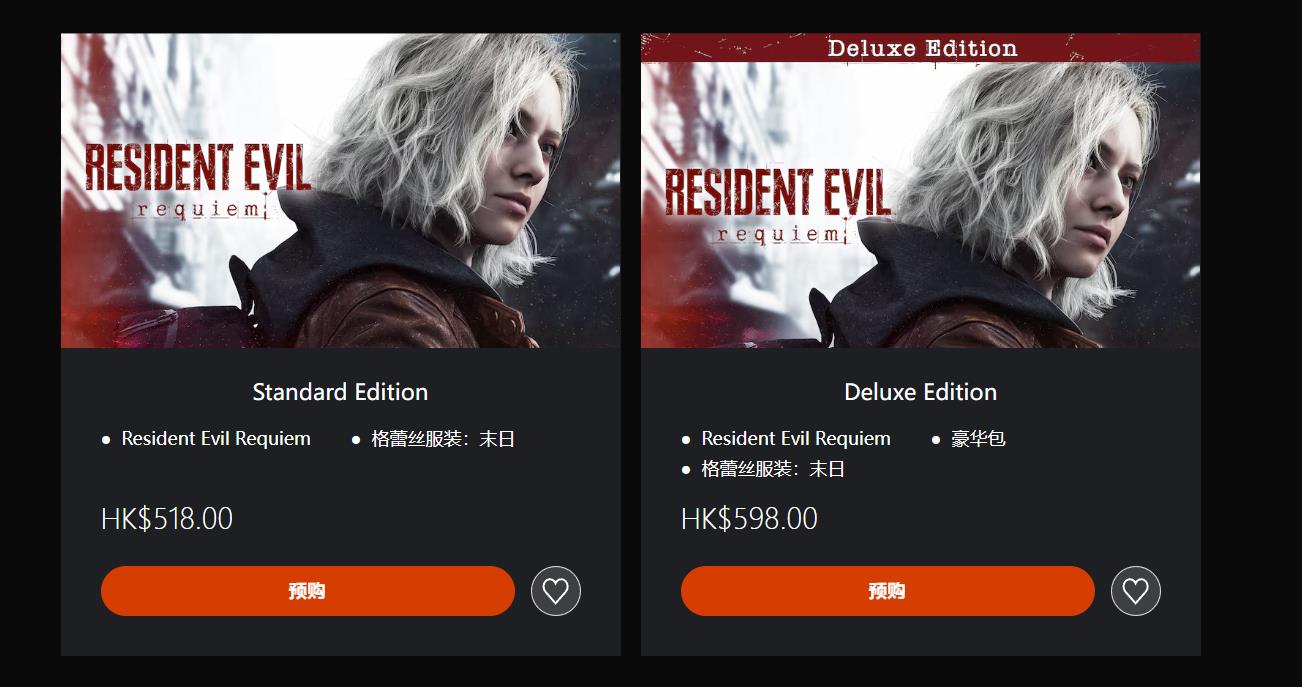Screen dimensions: 1302x687
Task: Select "Resident Evil Requiem" item in the Deluxe Edition list
Action: [796, 439]
